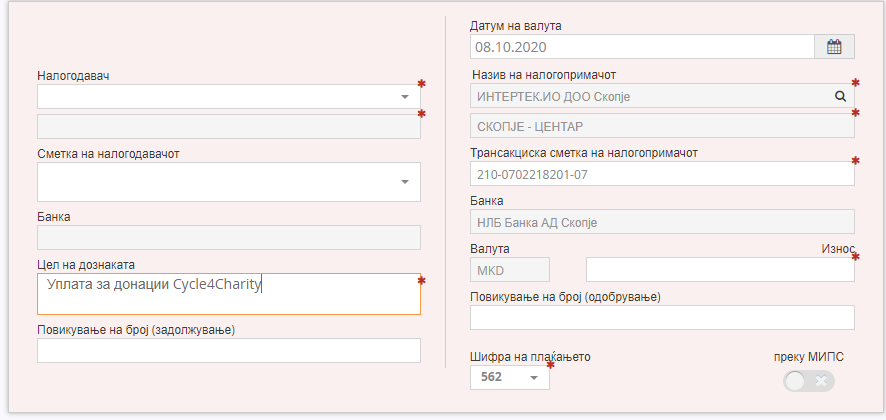This screenshot has height=420, width=886.
Task: Toggle the преку МИПС switch
Action: (809, 382)
